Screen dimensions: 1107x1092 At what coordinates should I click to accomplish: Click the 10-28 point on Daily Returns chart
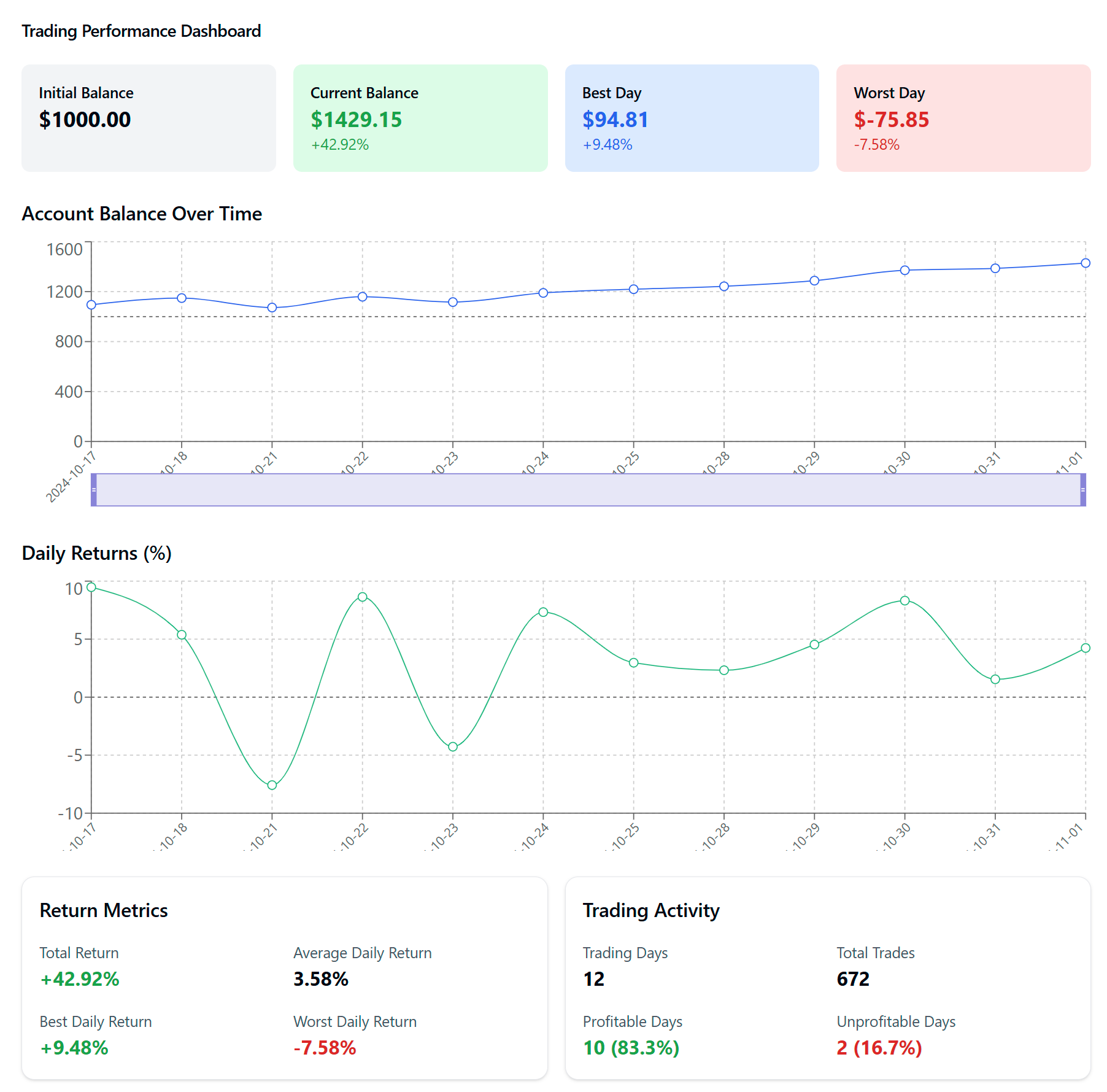(724, 670)
